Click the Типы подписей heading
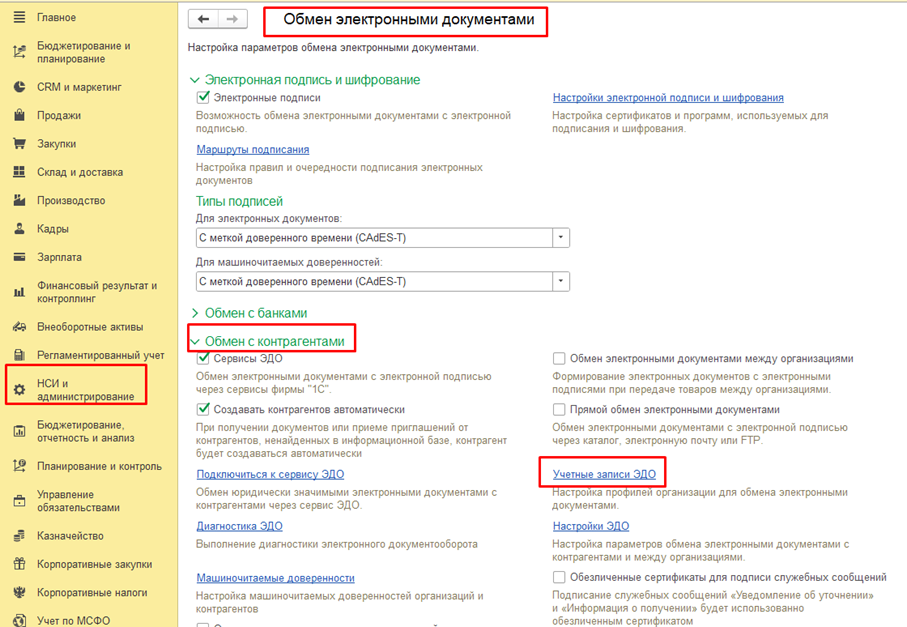This screenshot has height=627, width=907. (x=239, y=201)
